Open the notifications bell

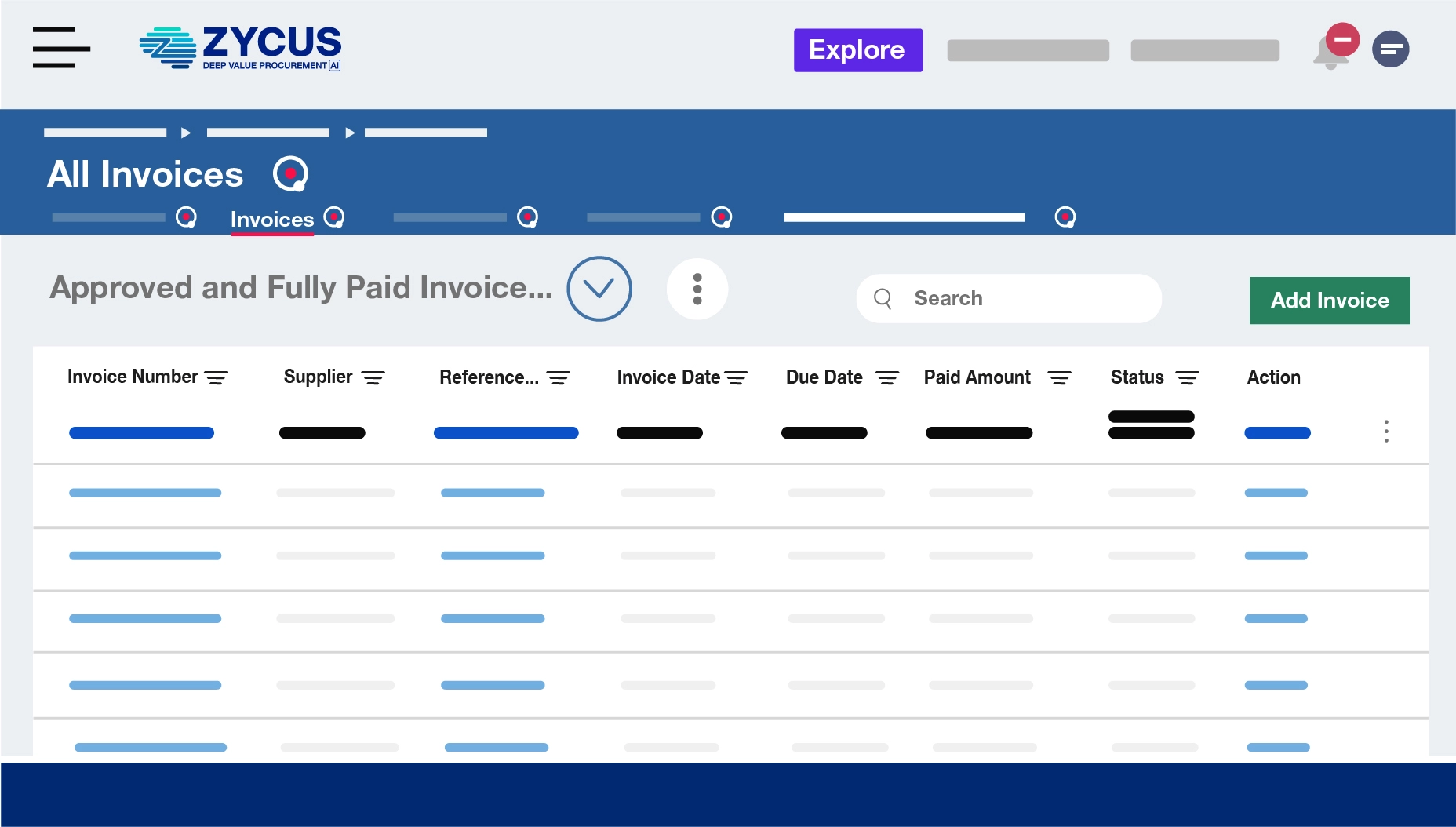1330,53
